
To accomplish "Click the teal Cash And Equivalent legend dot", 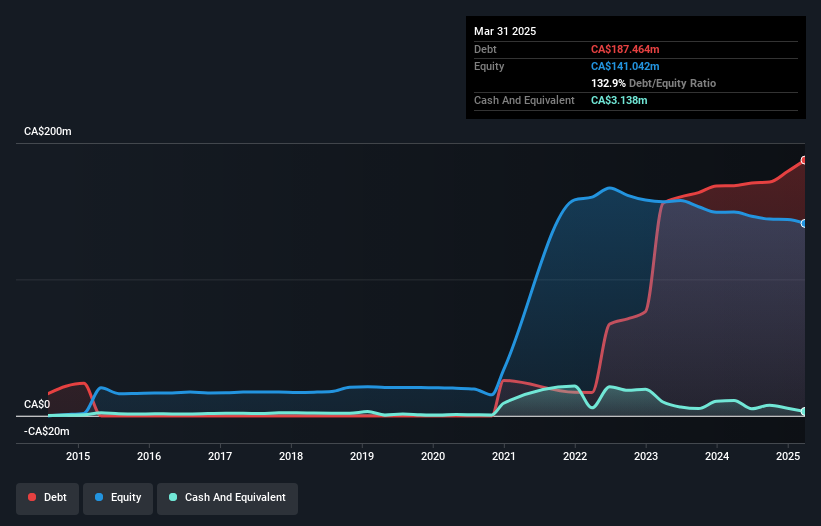I will (x=173, y=497).
